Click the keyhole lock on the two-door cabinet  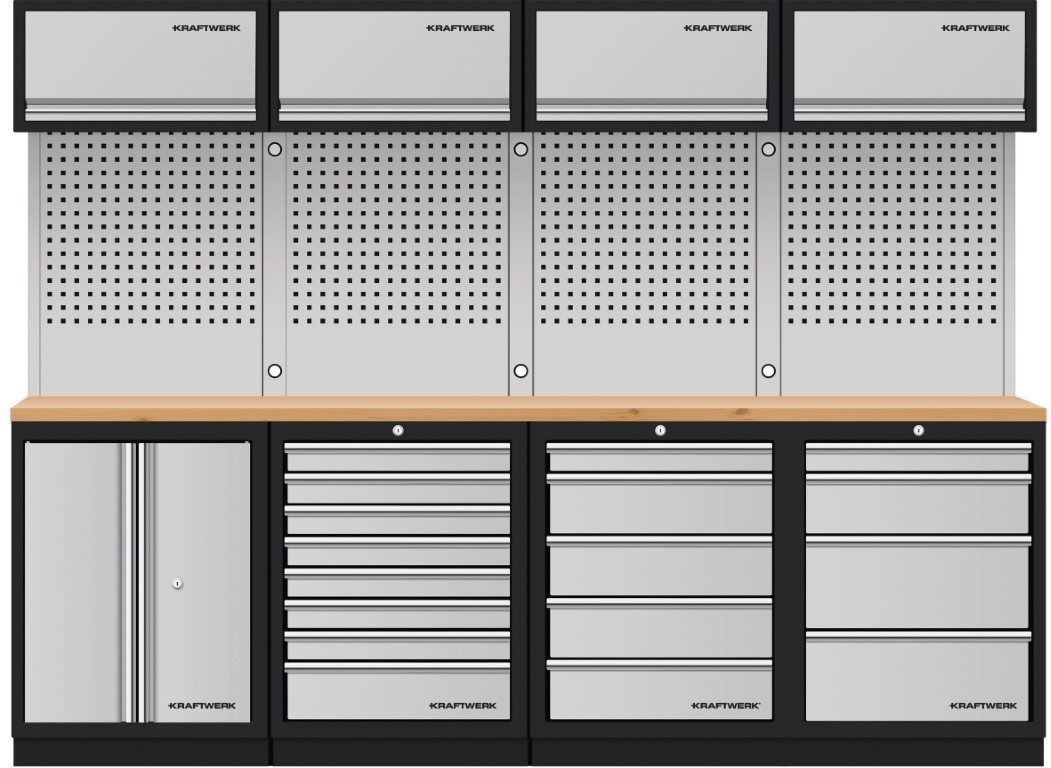pos(177,583)
